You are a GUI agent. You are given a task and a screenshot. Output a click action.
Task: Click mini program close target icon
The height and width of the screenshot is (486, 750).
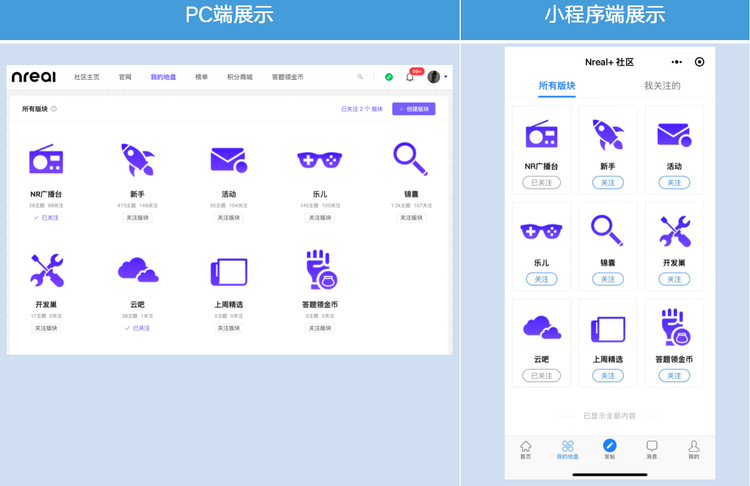[x=699, y=62]
